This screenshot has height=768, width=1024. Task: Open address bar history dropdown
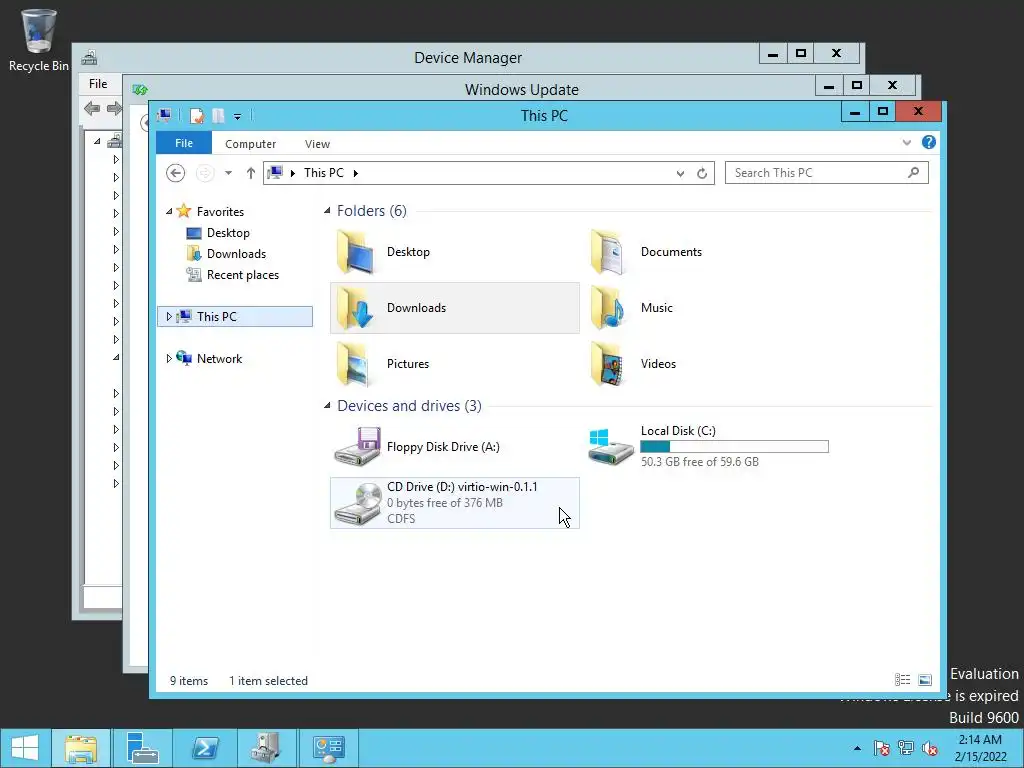coord(680,173)
